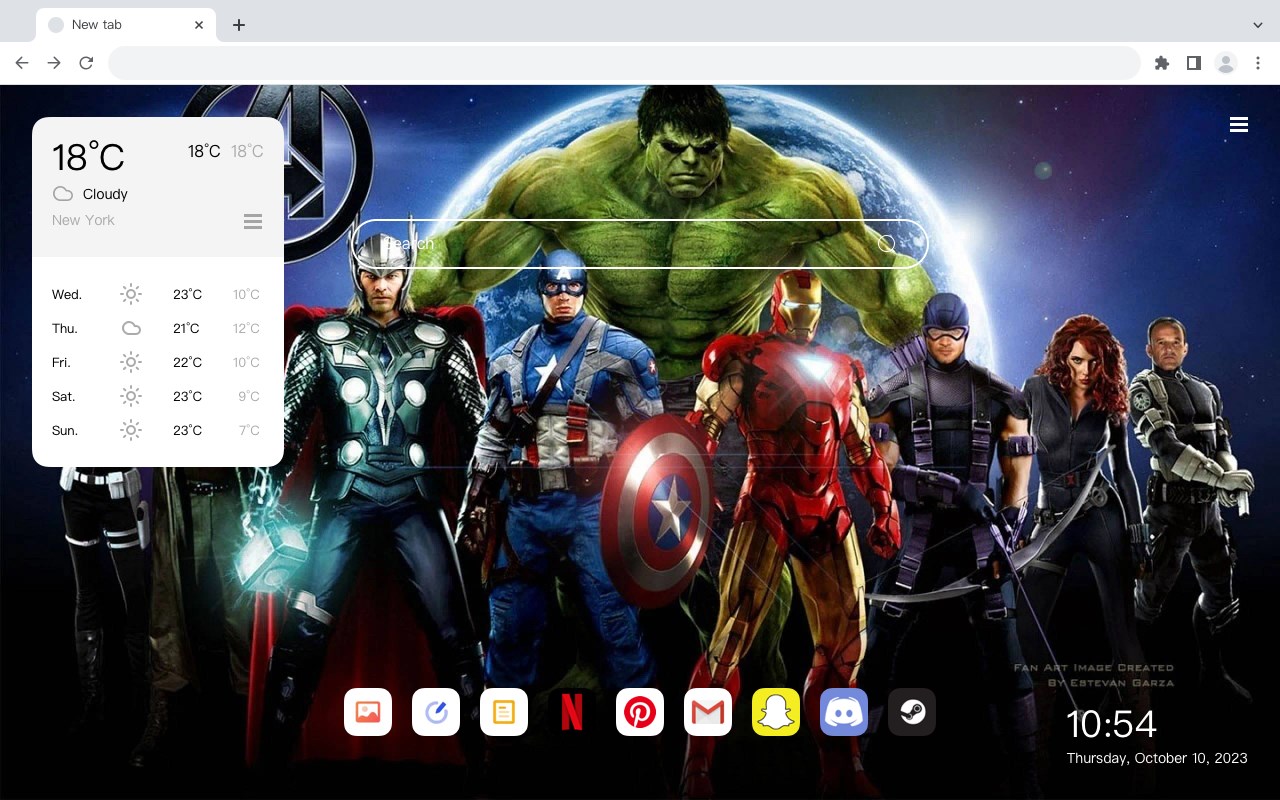The width and height of the screenshot is (1280, 800).
Task: Open the Netflix shortcut icon
Action: tap(572, 712)
